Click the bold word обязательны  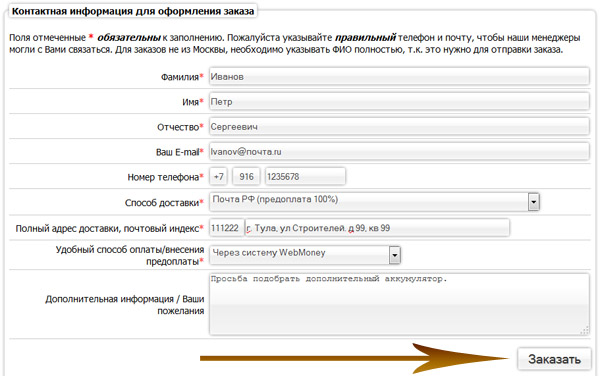click(x=129, y=37)
